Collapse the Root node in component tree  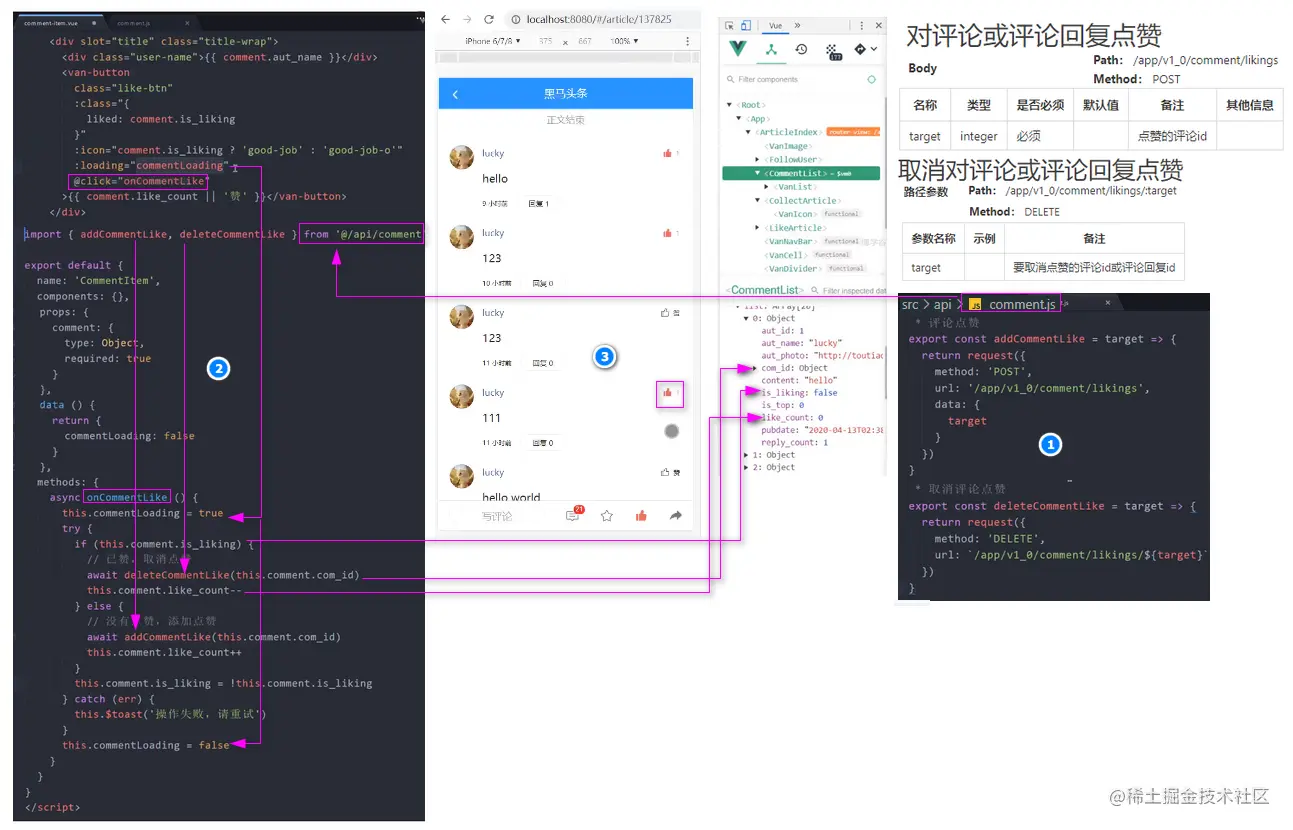point(729,105)
